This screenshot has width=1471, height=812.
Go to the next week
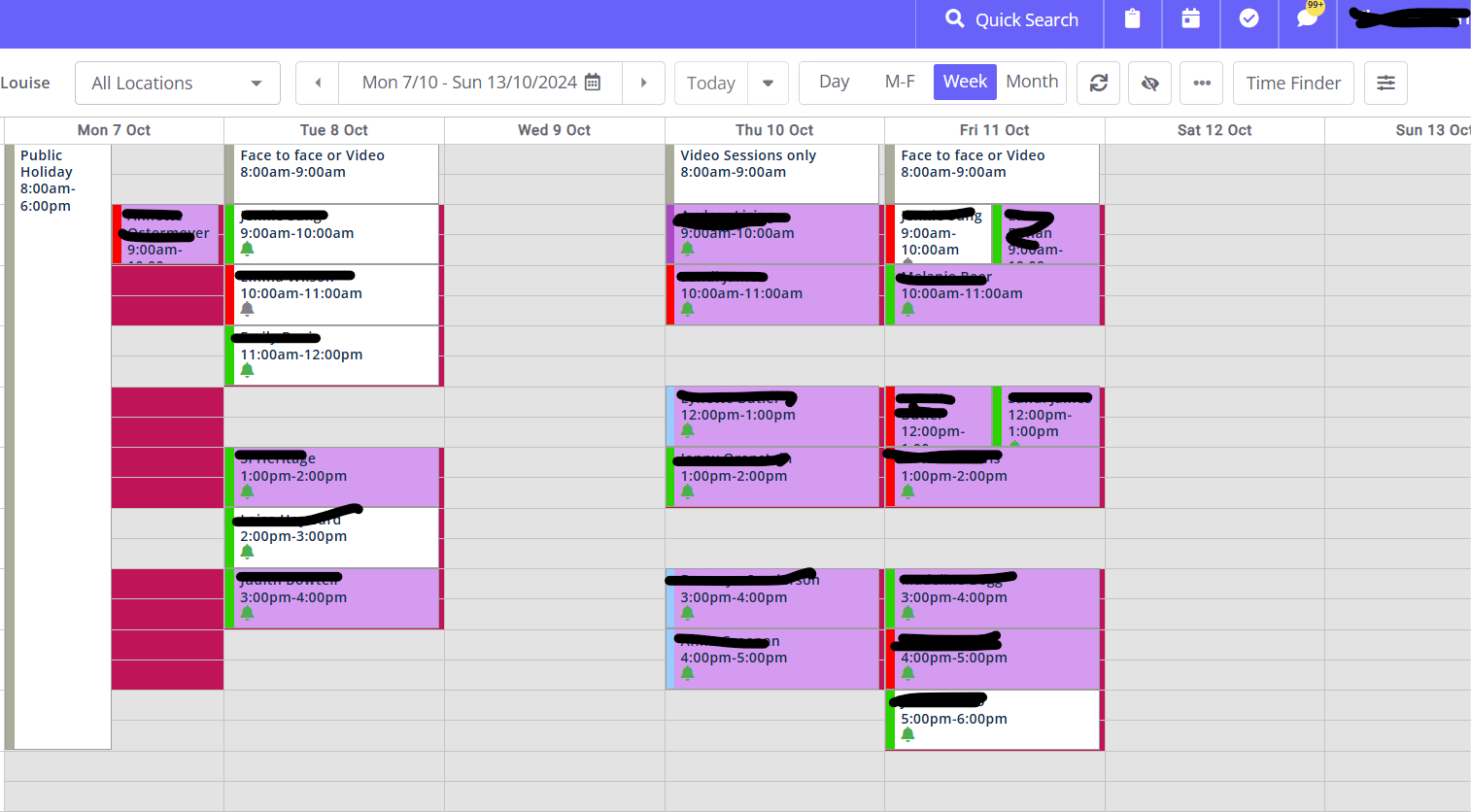[x=643, y=84]
